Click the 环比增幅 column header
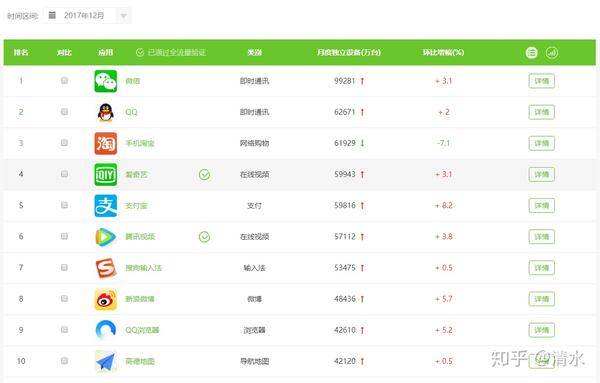 (443, 52)
